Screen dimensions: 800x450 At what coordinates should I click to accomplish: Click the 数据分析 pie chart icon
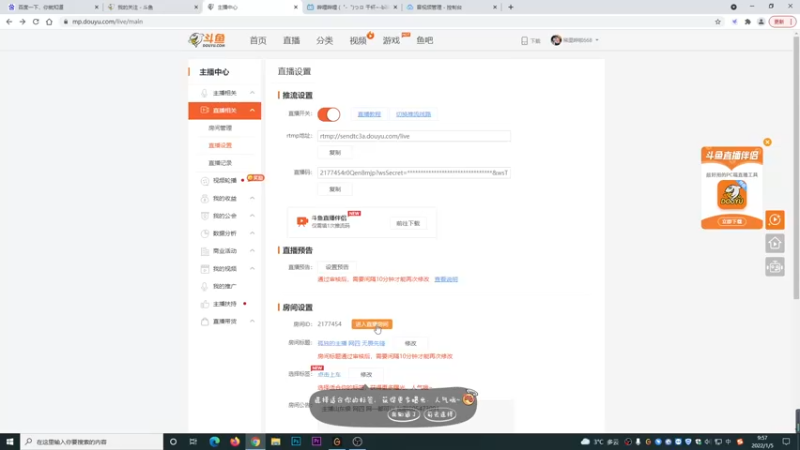coord(205,233)
